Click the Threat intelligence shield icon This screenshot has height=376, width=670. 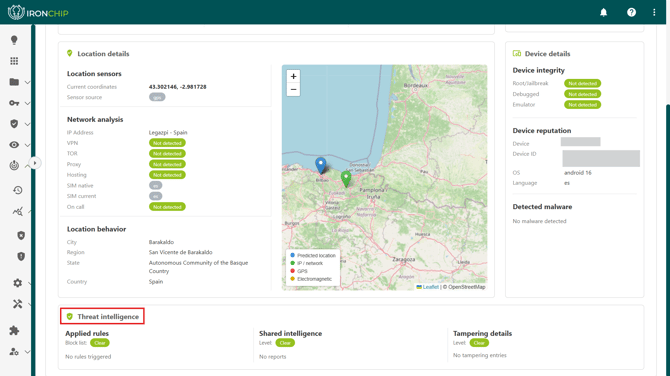tap(70, 317)
